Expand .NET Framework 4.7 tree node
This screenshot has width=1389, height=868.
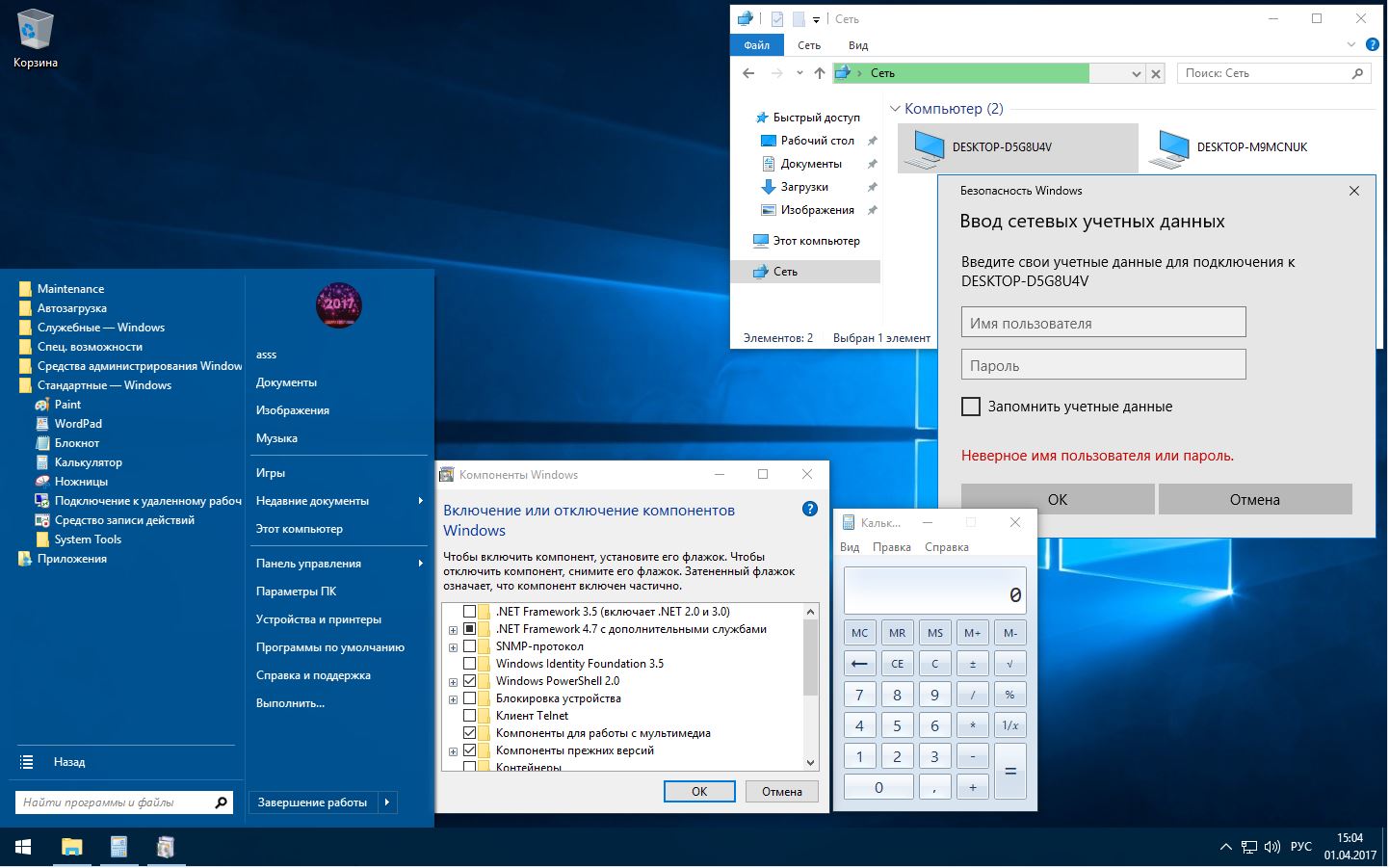[x=453, y=630]
